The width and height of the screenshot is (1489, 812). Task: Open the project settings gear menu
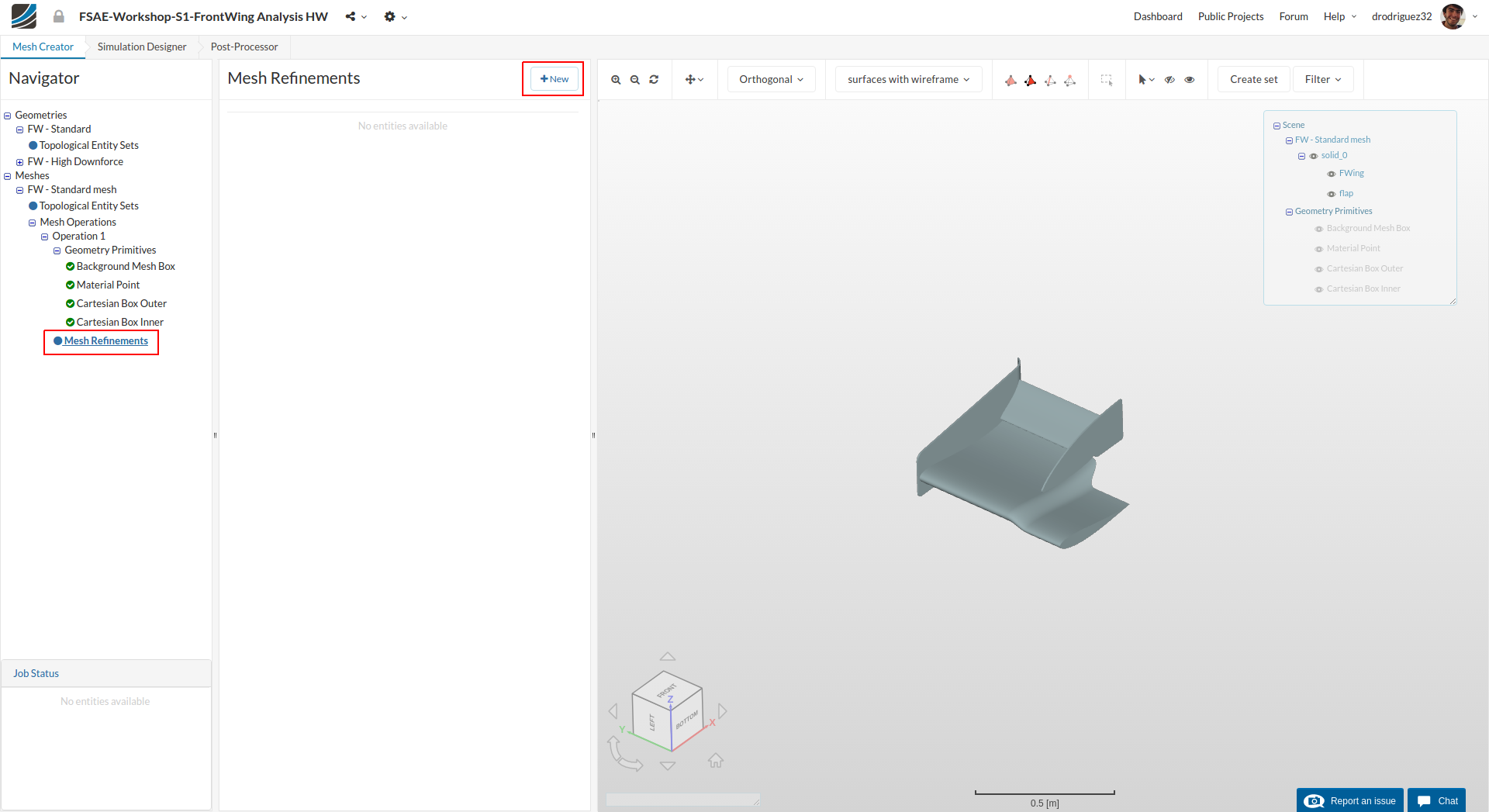pos(396,16)
